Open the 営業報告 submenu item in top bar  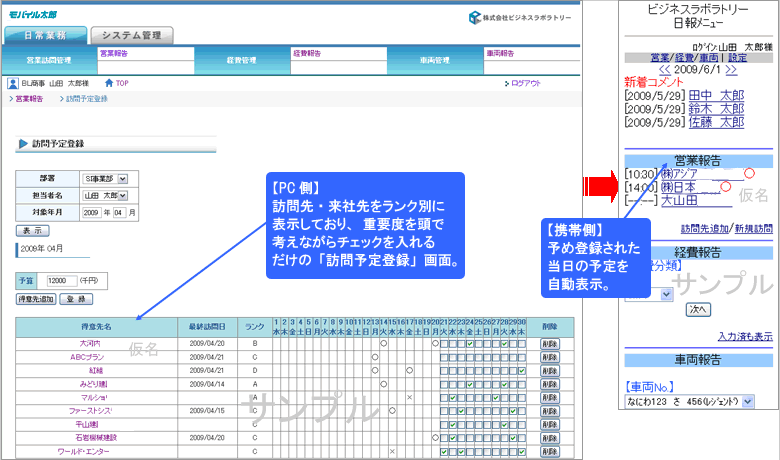tap(114, 53)
